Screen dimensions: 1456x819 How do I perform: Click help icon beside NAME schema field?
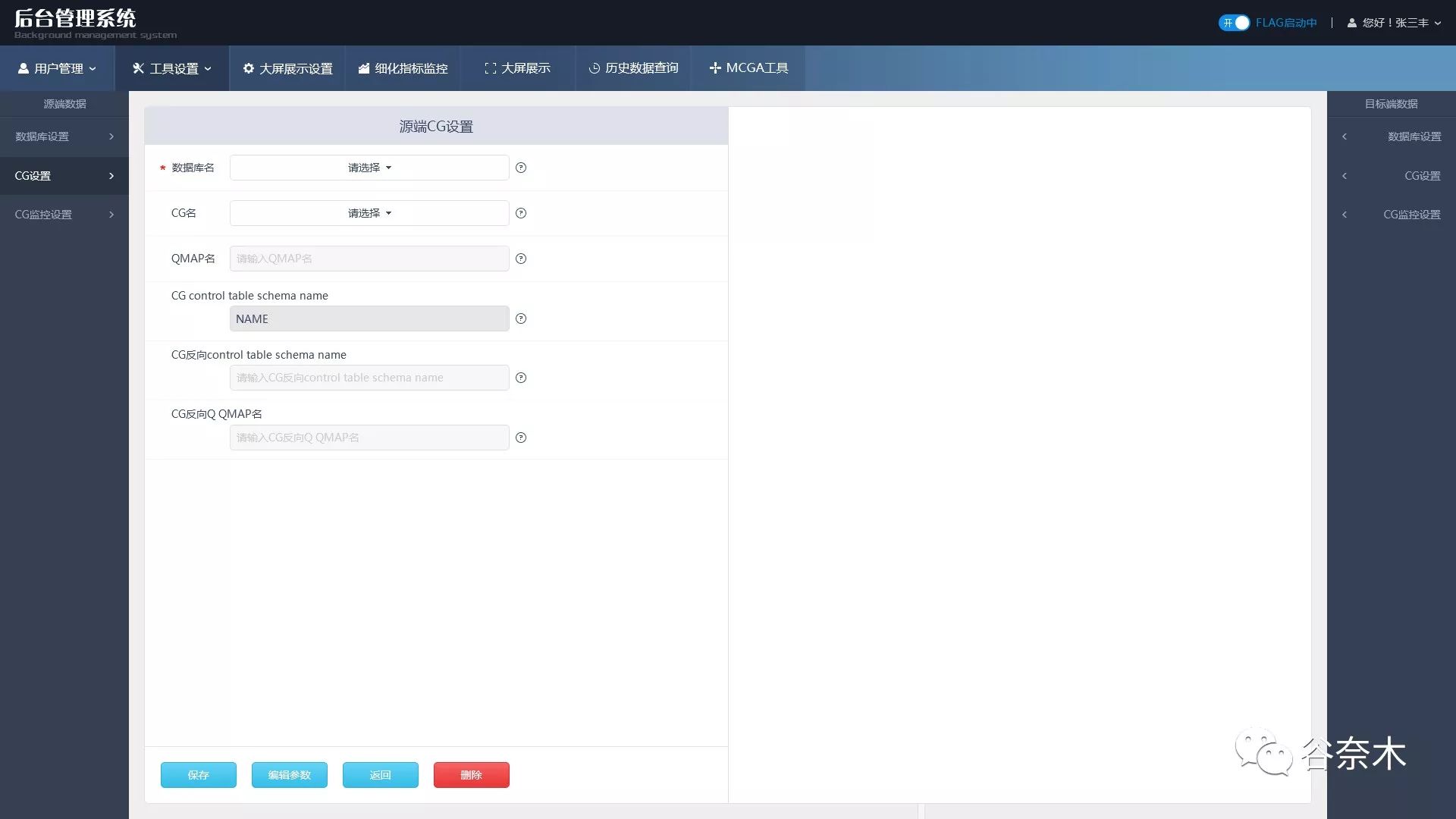click(x=521, y=318)
